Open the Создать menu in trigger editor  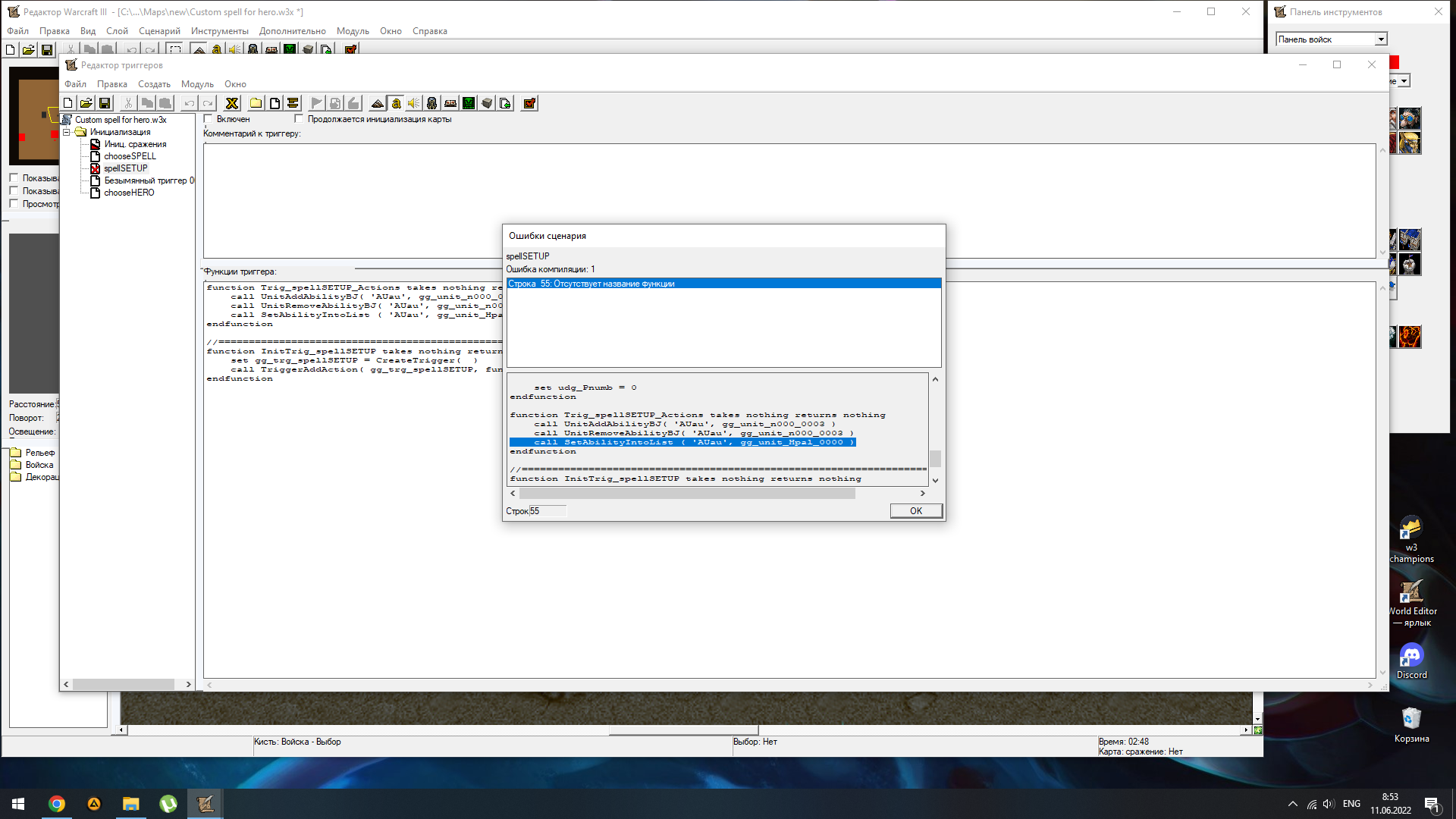point(154,84)
